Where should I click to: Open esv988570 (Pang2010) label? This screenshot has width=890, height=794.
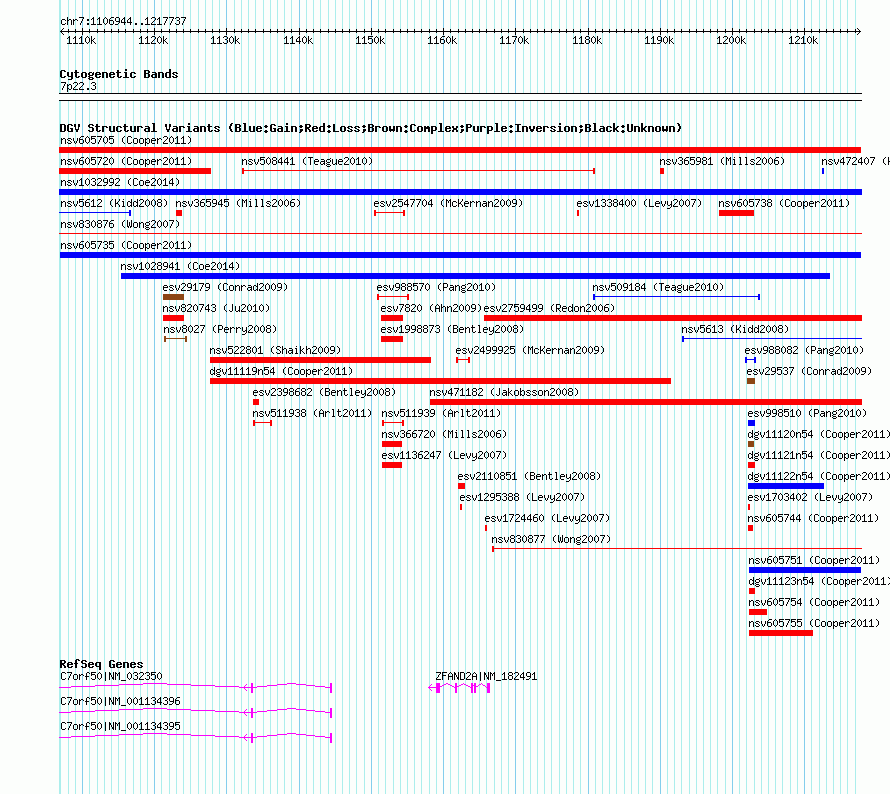(x=436, y=287)
